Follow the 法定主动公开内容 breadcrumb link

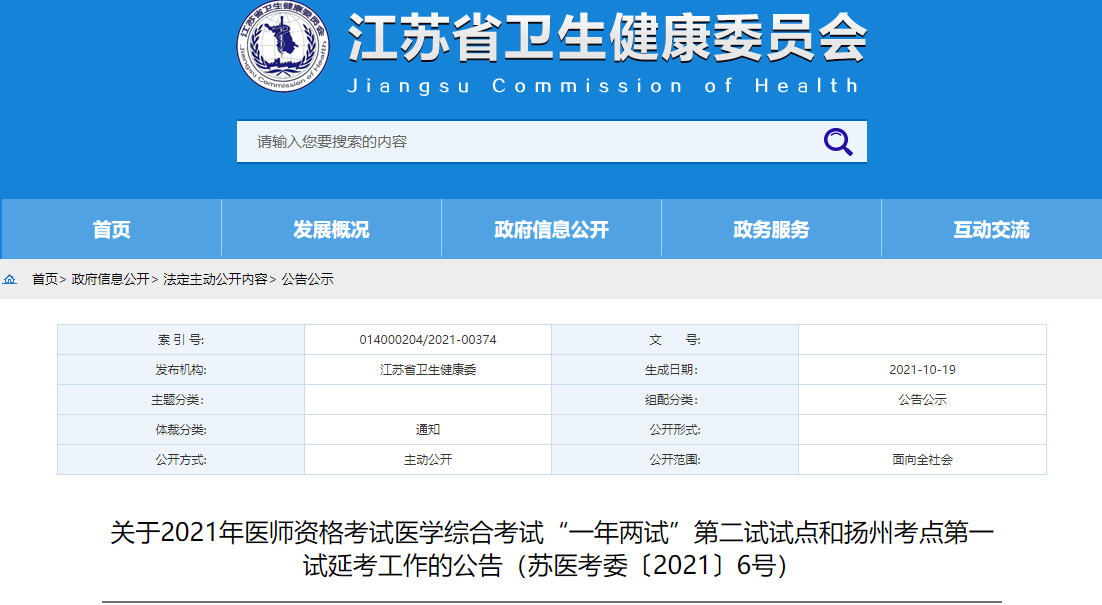[215, 279]
